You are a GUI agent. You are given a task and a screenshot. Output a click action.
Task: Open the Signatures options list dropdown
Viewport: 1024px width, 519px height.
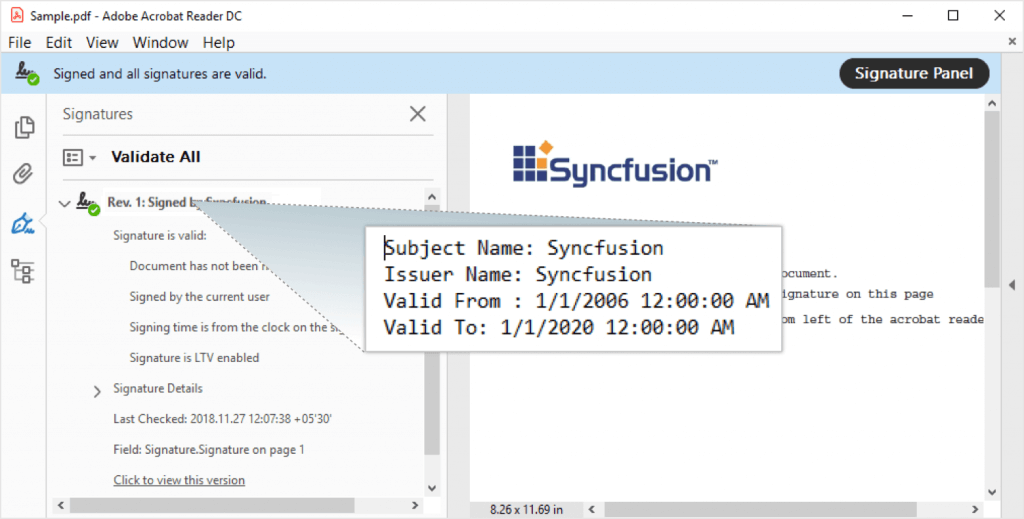80,157
